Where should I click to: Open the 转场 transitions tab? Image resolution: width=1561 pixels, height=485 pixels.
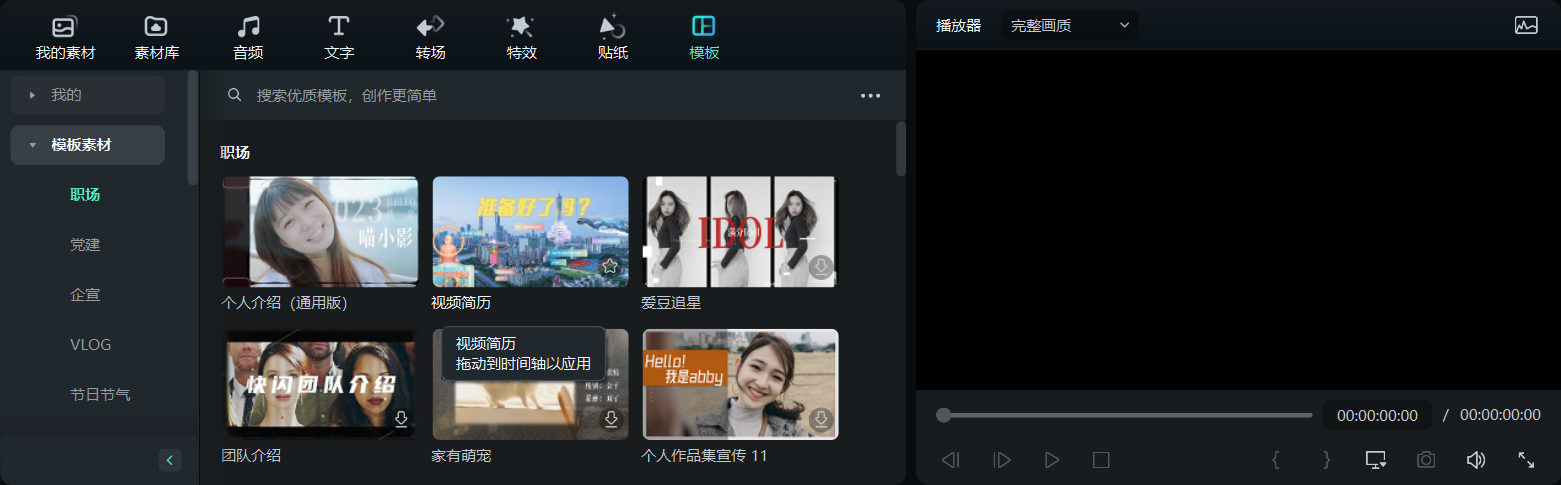point(430,37)
